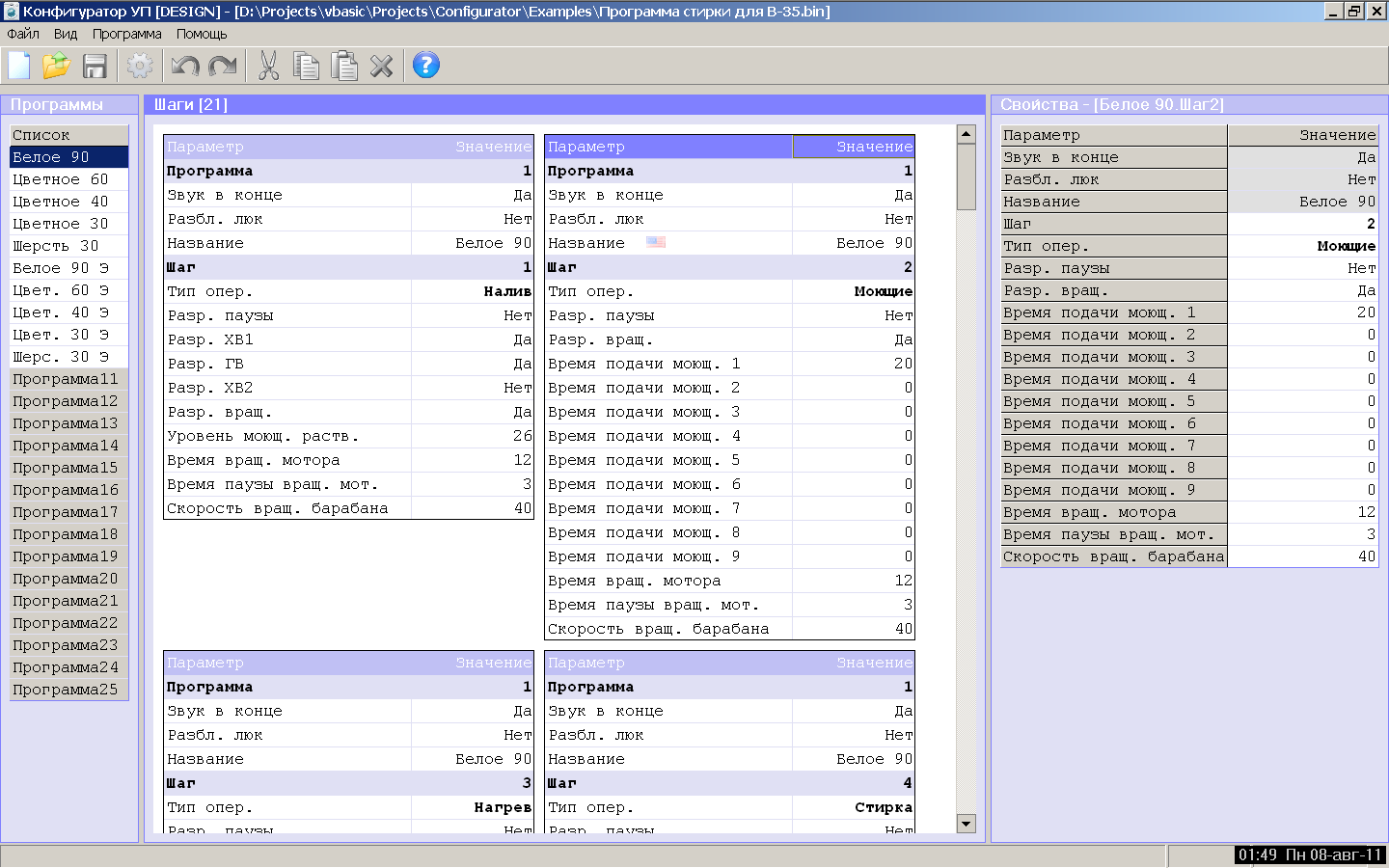Click the steps panel scroll up arrow
The image size is (1389, 868).
(x=966, y=135)
